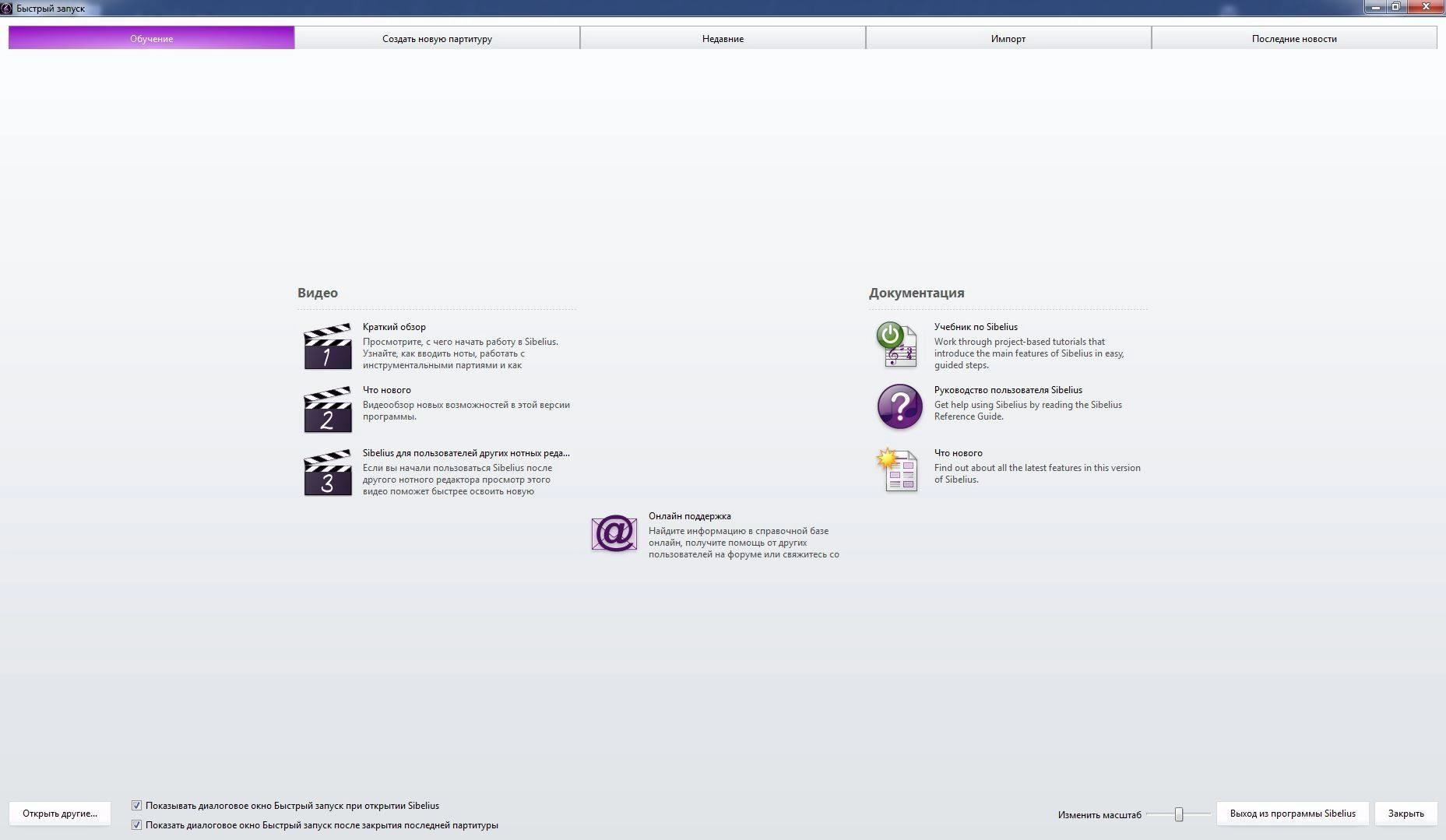Click the Закрыть button
The image size is (1446, 840).
click(1406, 814)
